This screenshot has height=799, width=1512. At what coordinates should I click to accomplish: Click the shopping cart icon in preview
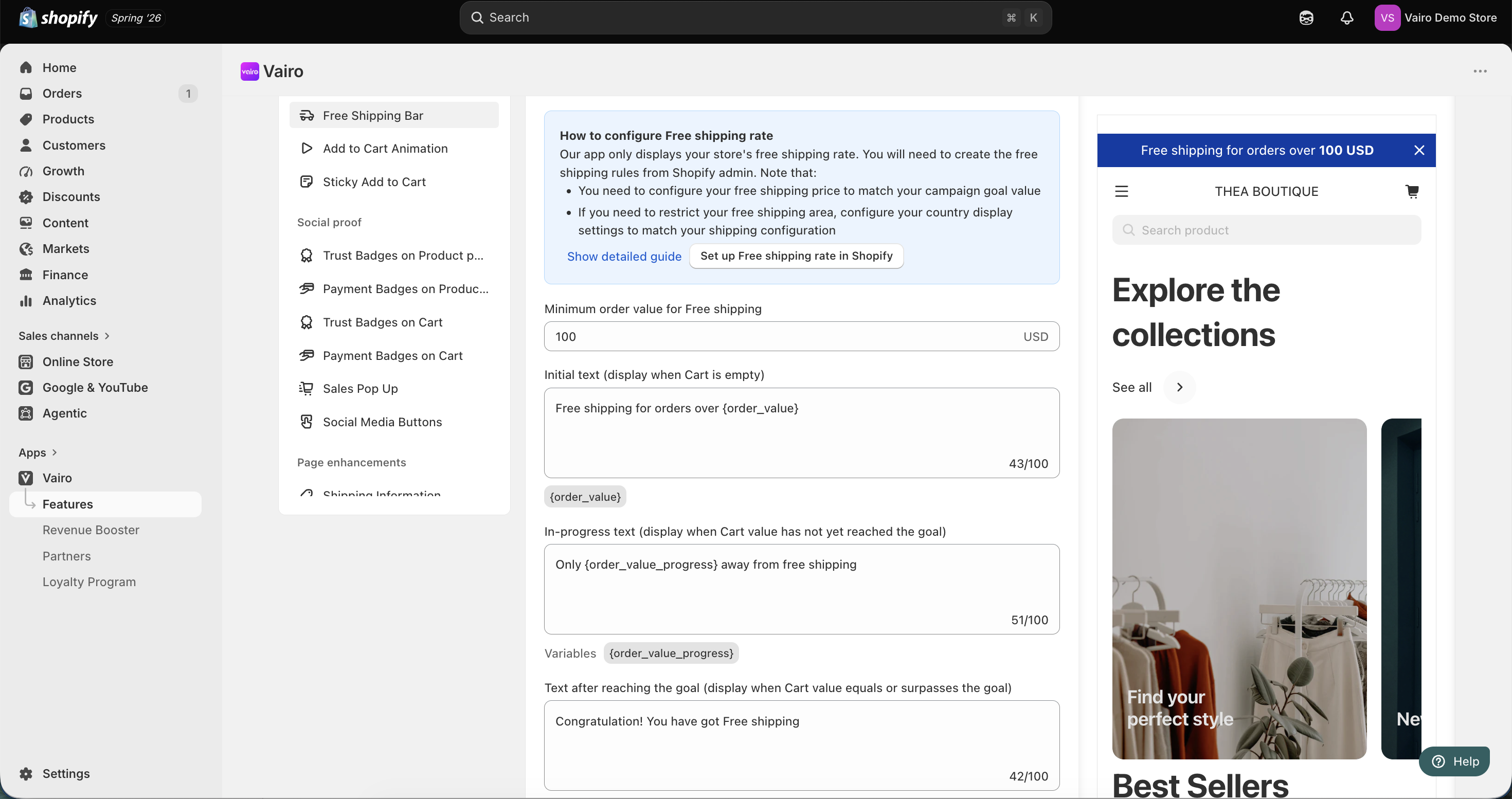pos(1412,191)
